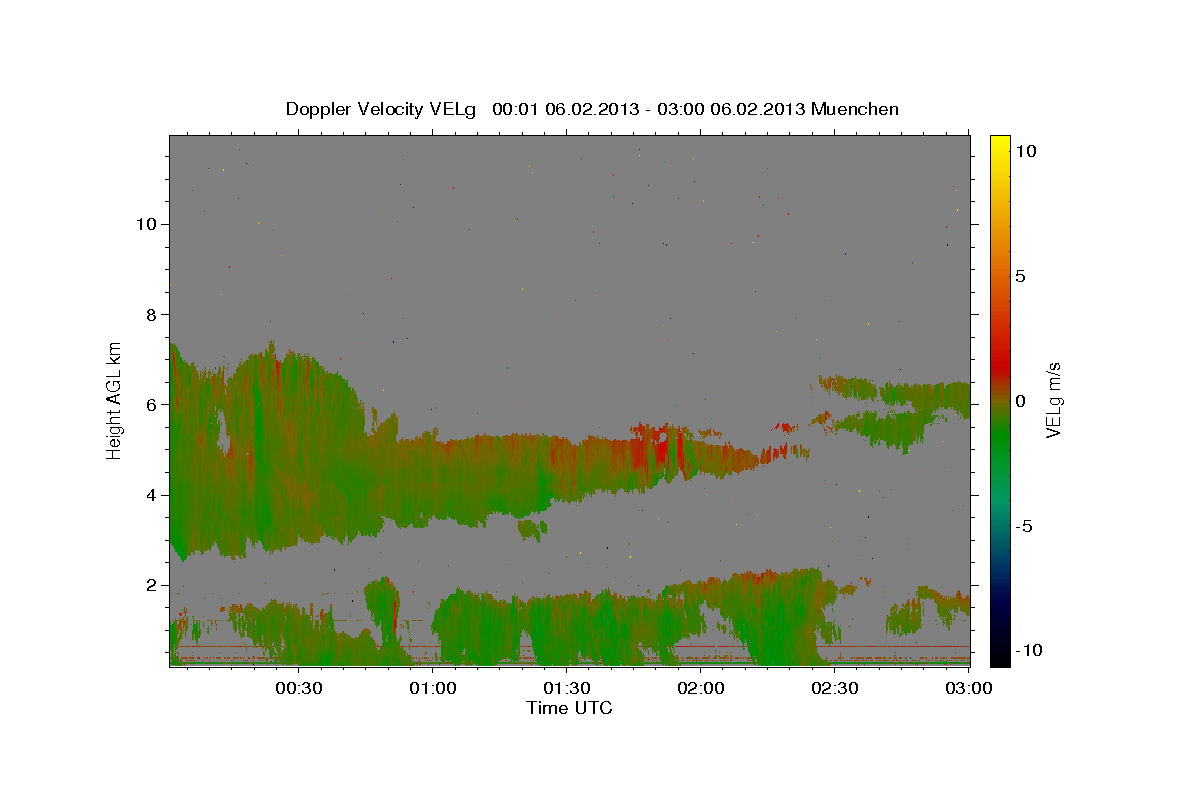Click the height axis value 8
1200x800 pixels.
coord(151,314)
